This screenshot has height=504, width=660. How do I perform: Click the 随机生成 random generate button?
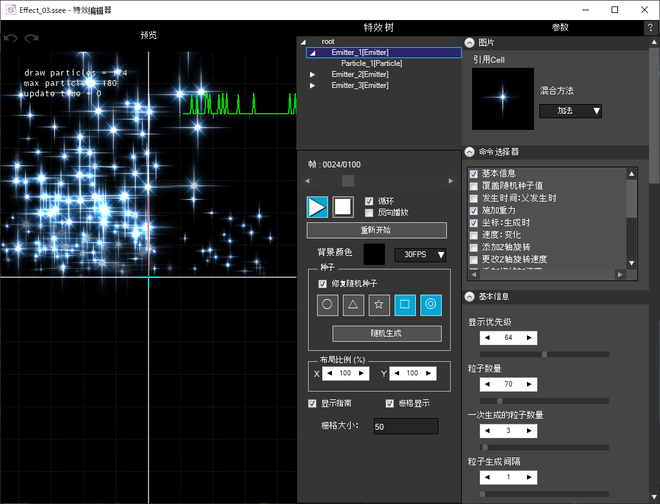click(x=386, y=334)
